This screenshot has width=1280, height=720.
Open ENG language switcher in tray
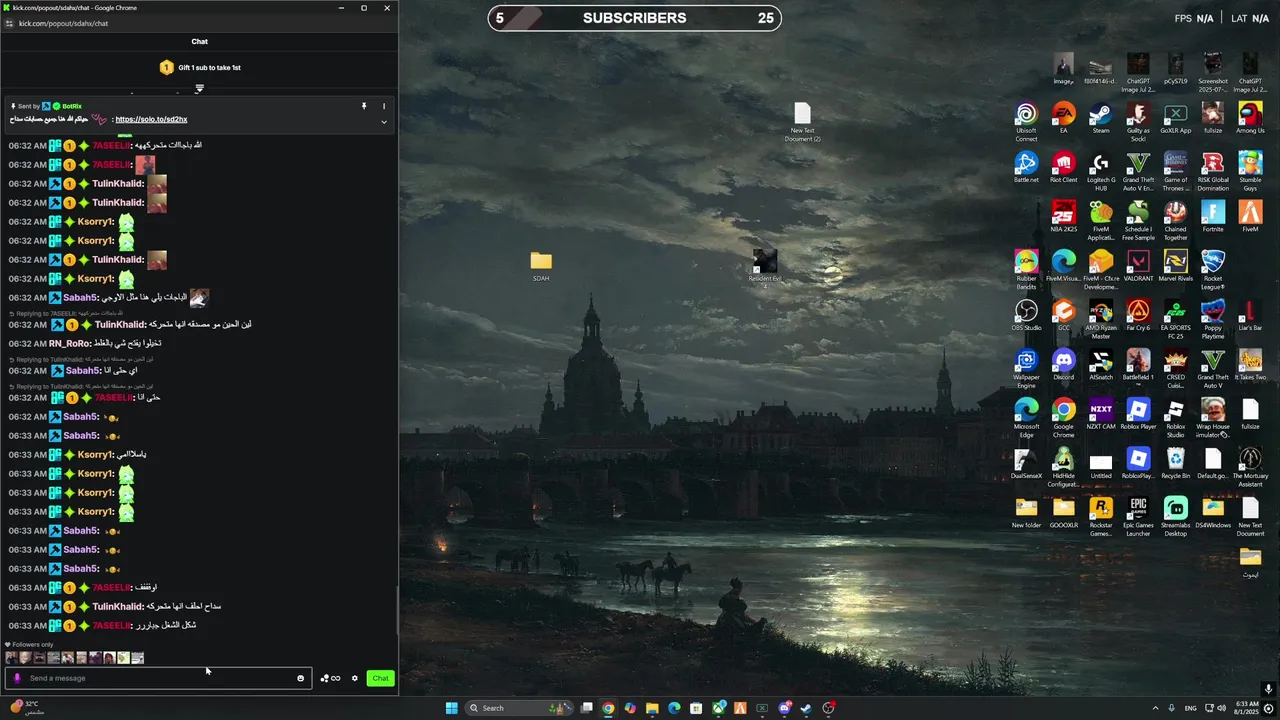tap(1191, 708)
